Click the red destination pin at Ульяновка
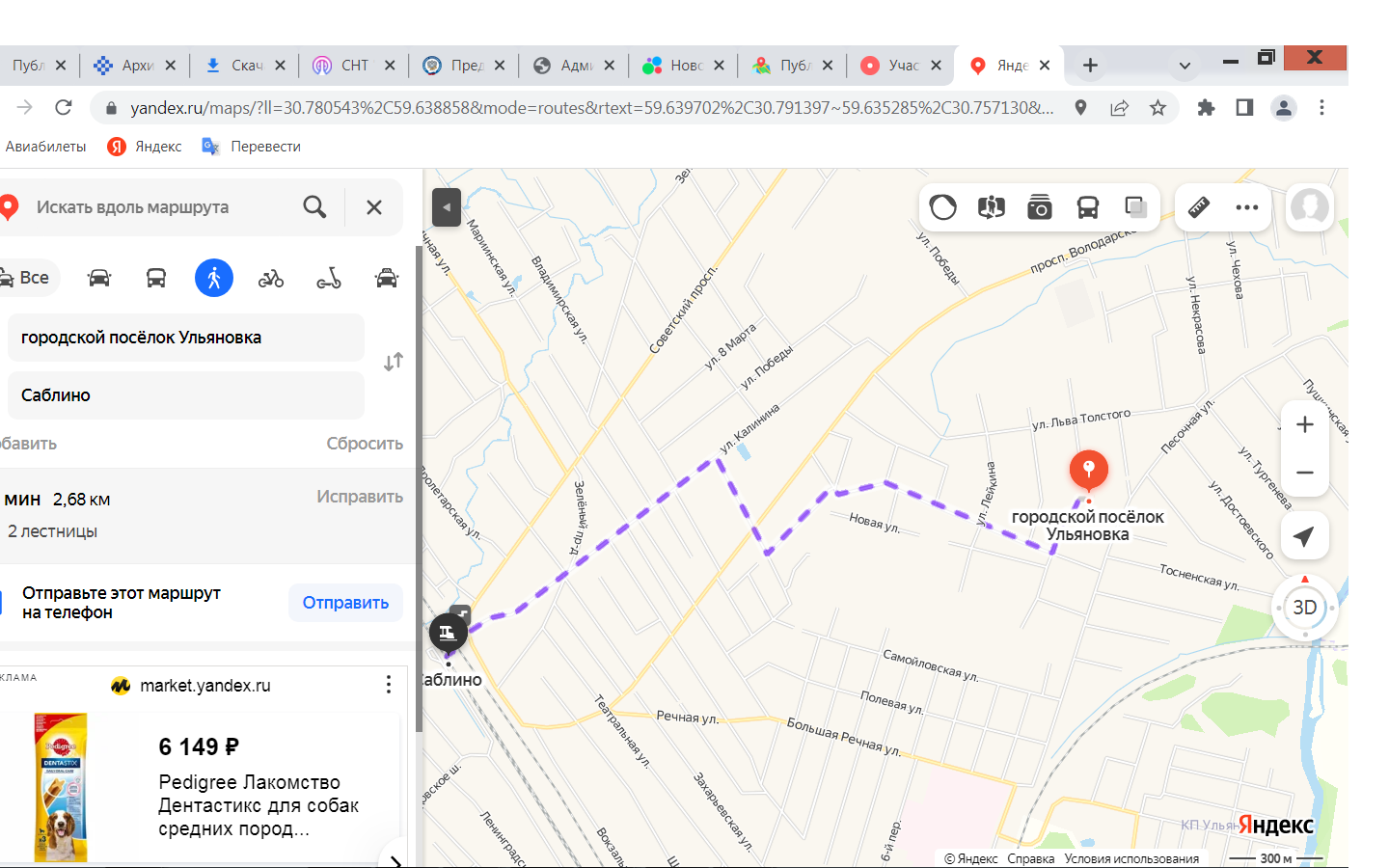The width and height of the screenshot is (1389, 868). 1089,472
